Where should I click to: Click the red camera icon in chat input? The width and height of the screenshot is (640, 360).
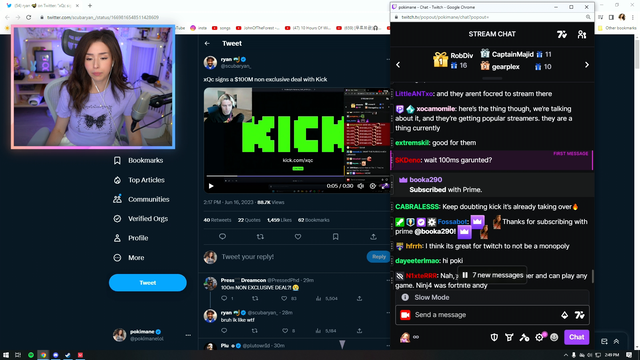[405, 315]
